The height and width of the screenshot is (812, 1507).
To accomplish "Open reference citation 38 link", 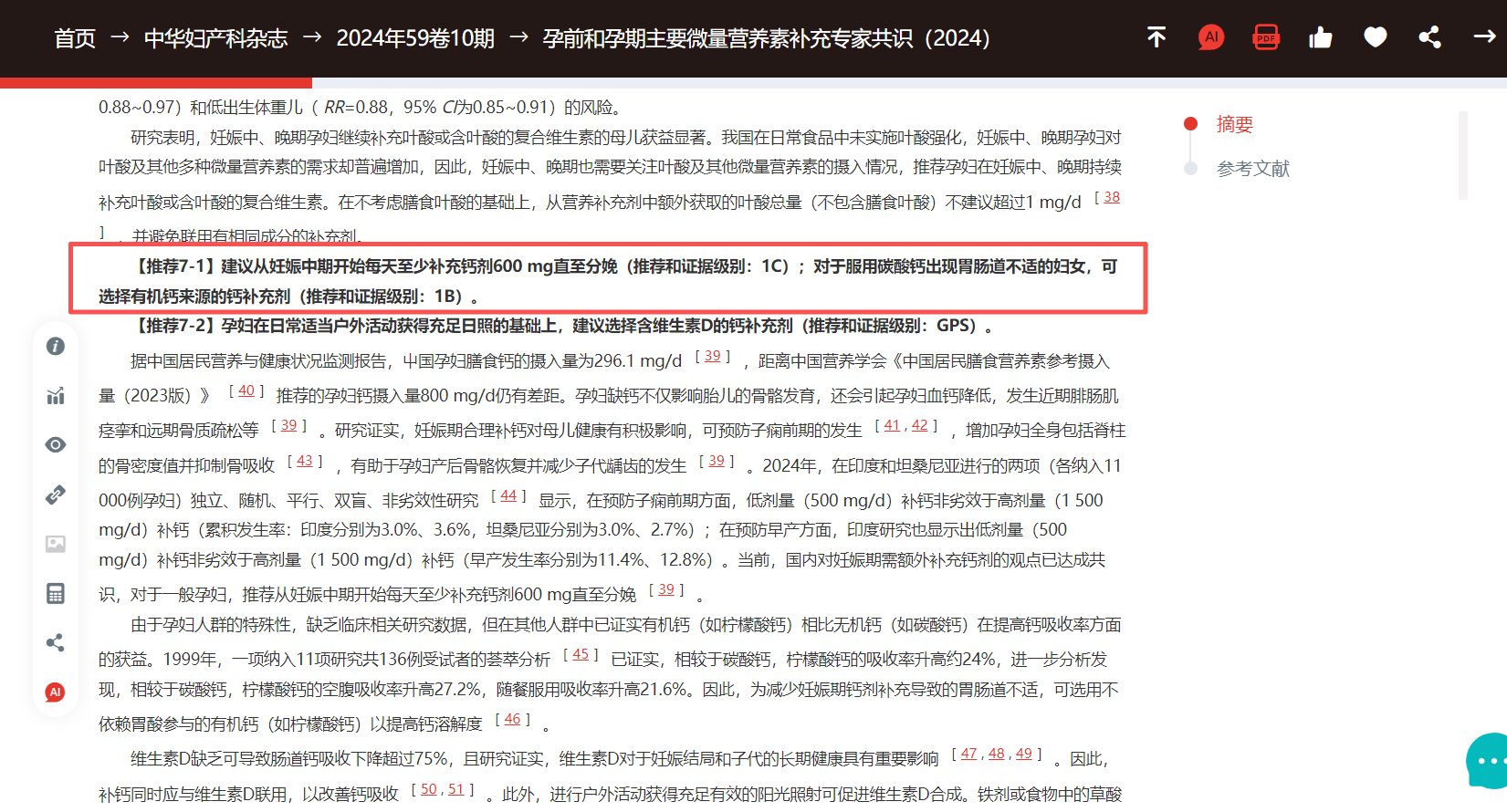I will (1111, 197).
